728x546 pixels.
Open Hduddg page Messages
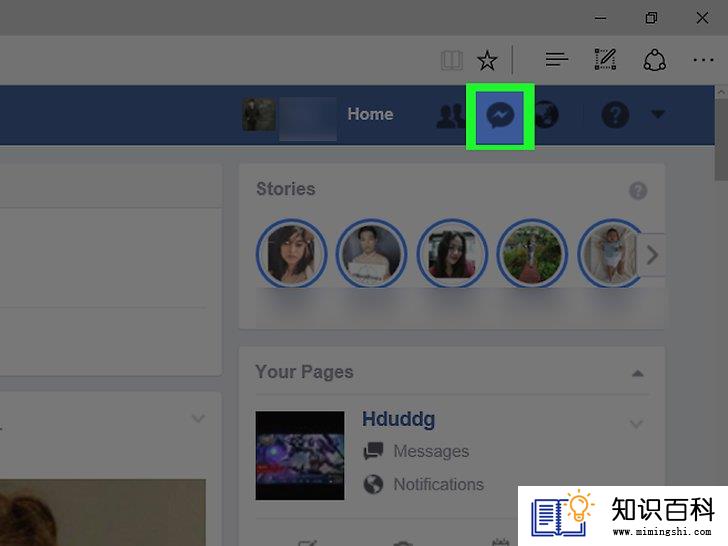[x=431, y=451]
